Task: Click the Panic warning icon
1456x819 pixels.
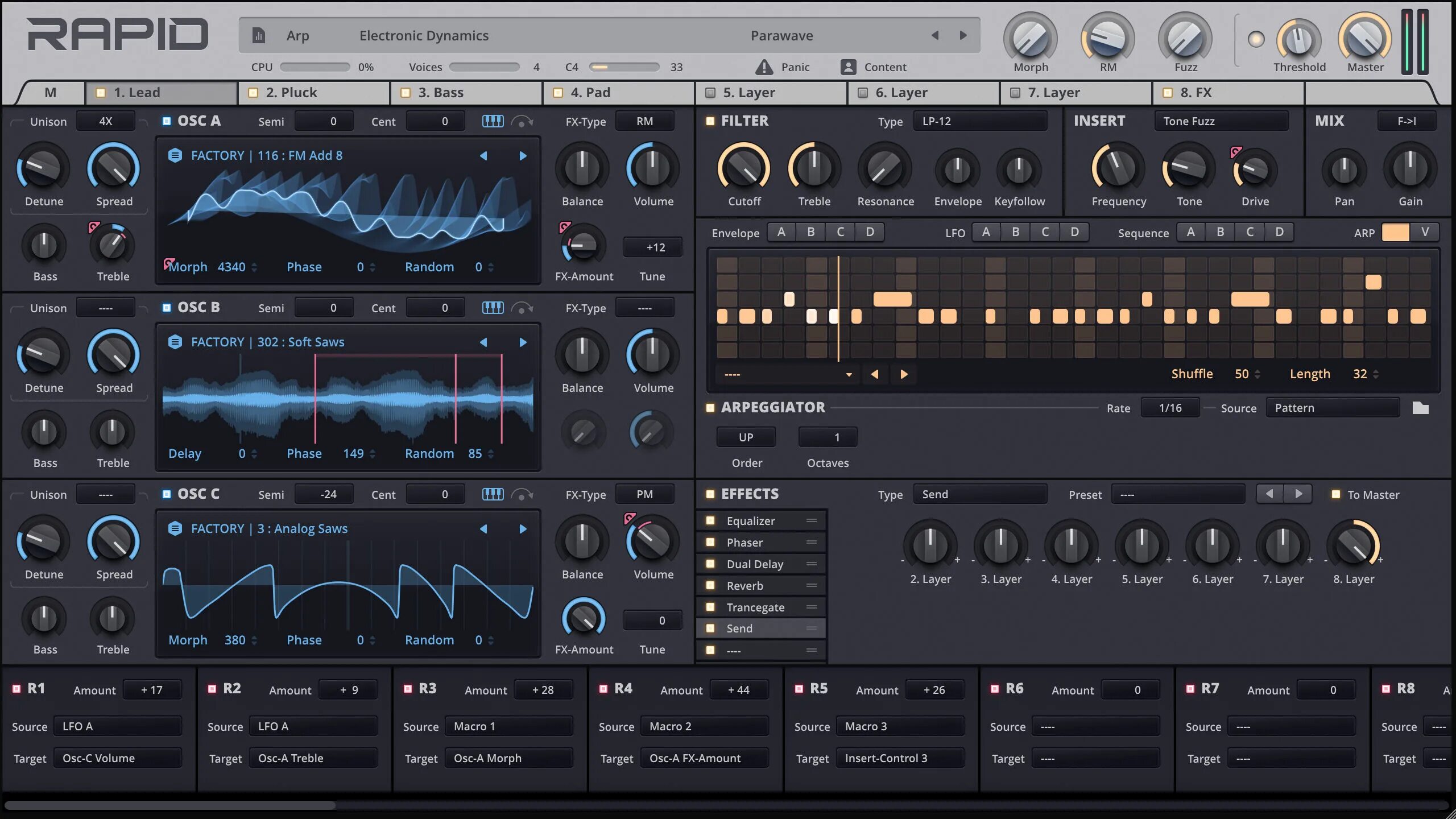Action: [764, 67]
